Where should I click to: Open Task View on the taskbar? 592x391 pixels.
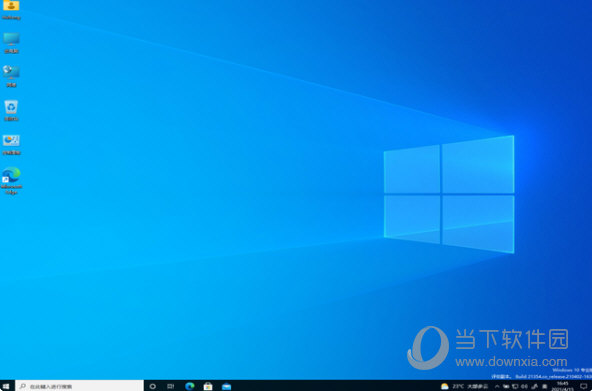point(171,386)
